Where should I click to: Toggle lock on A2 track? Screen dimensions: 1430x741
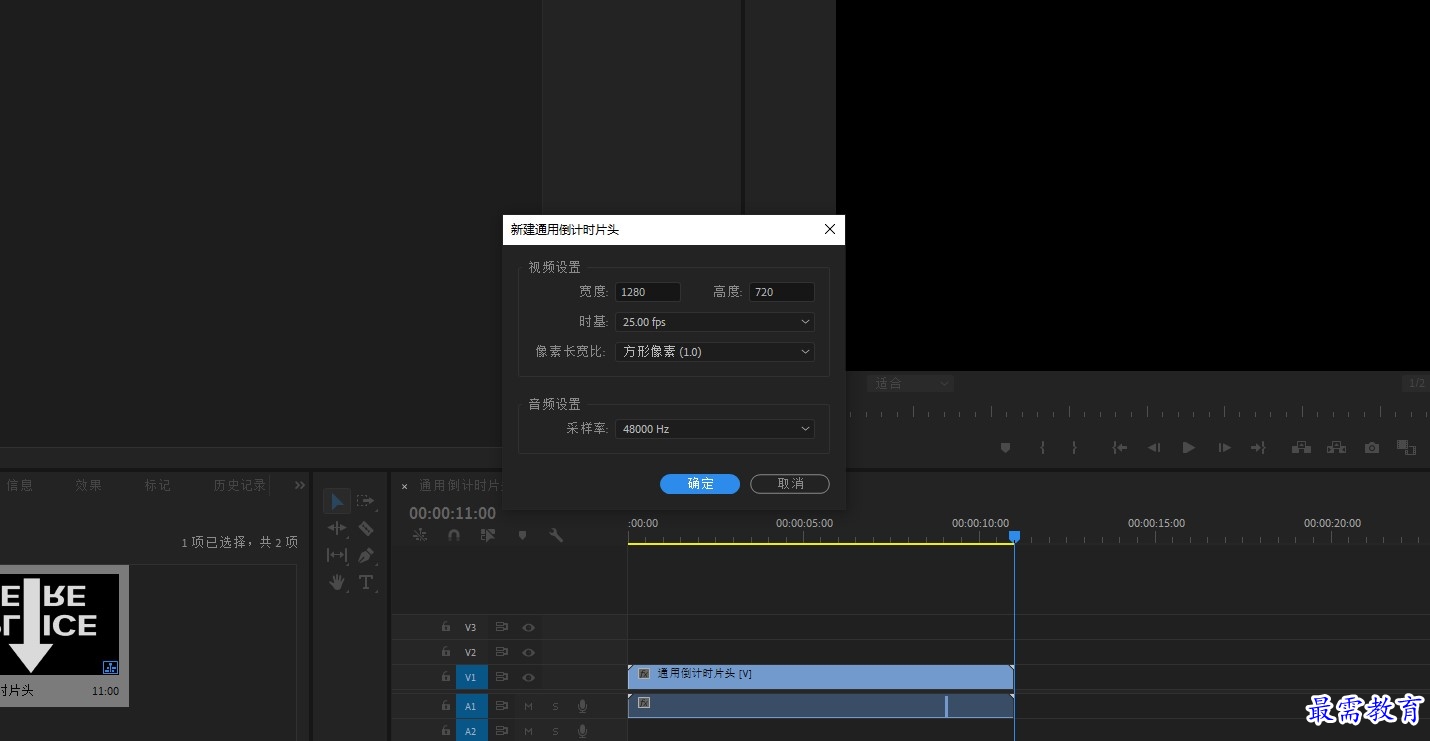(446, 731)
